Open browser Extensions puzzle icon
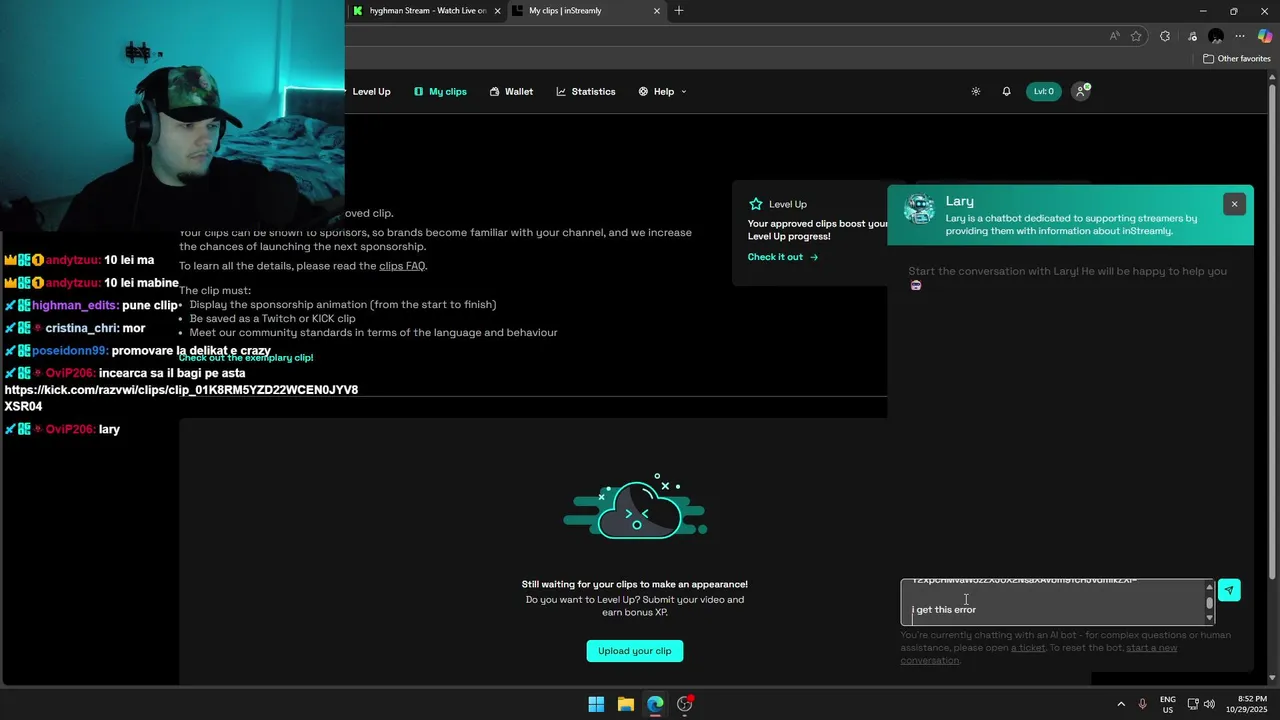The height and width of the screenshot is (720, 1280). (1165, 36)
